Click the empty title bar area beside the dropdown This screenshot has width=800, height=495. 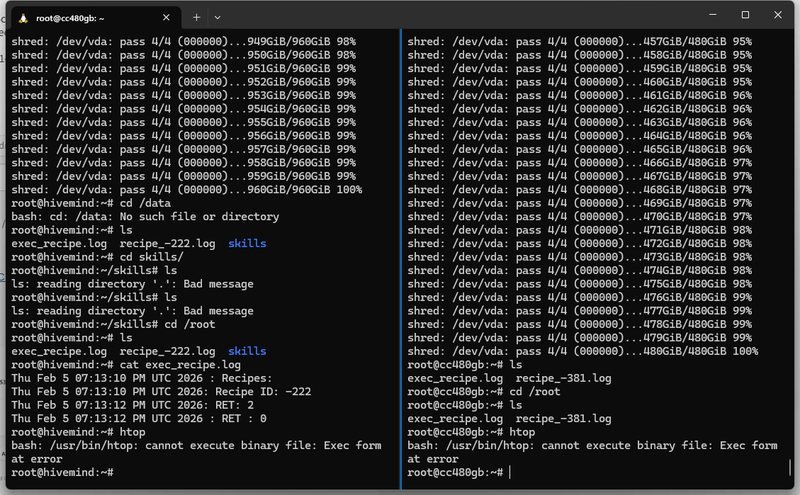(x=450, y=15)
